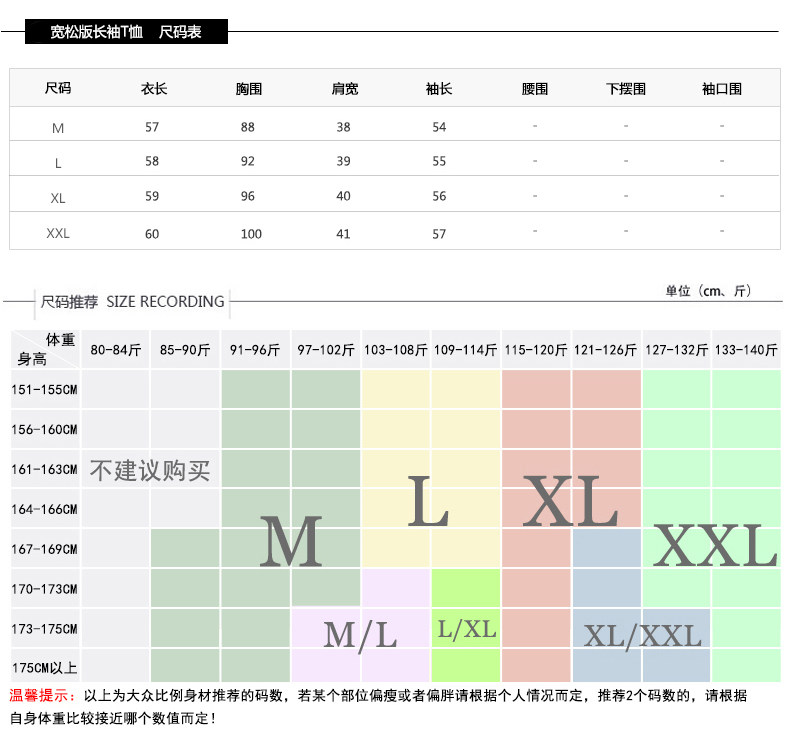Click chest value 92 in L row

[x=247, y=161]
